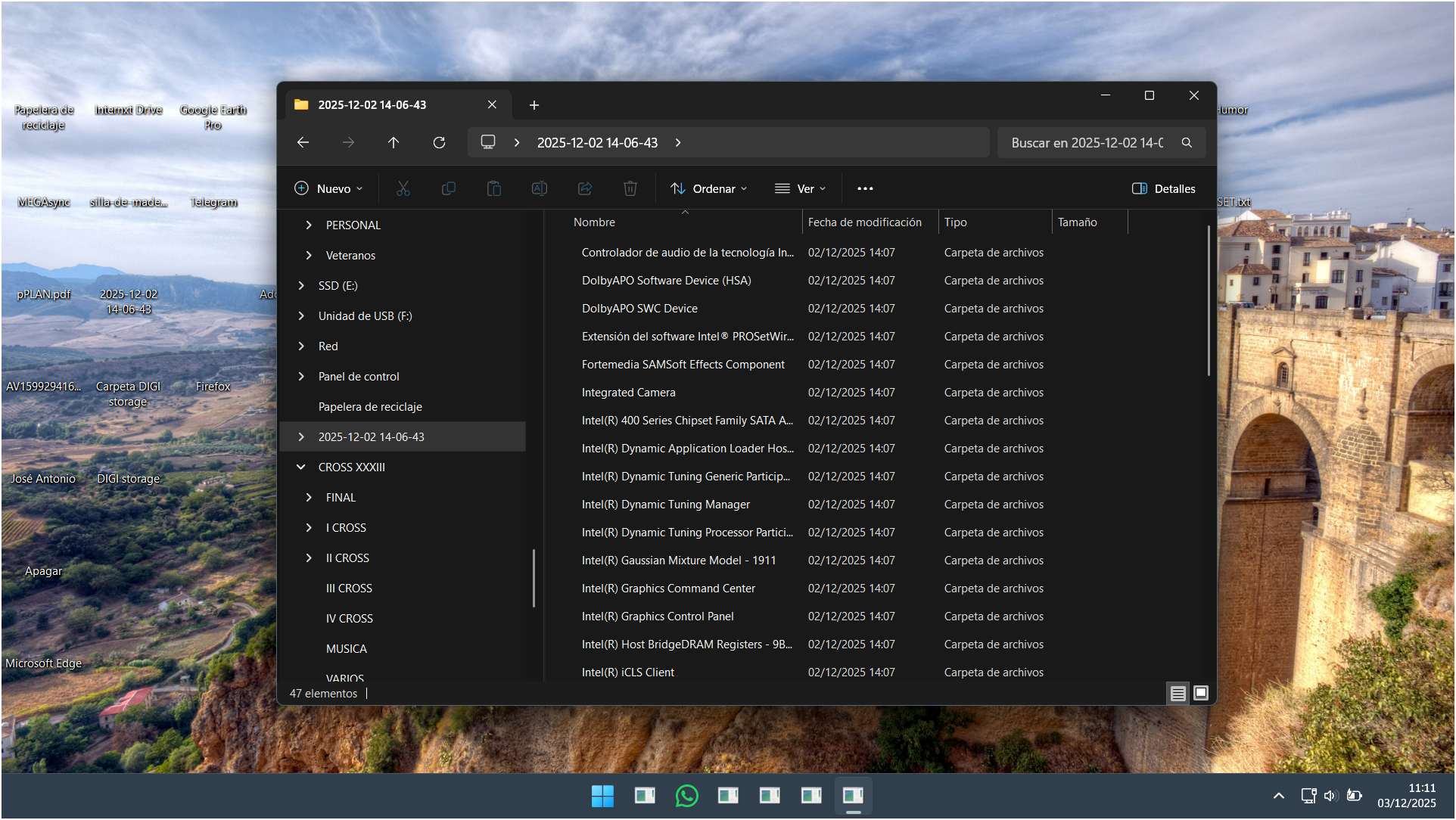1456x820 pixels.
Task: Click the Copy toolbar icon
Action: point(449,188)
